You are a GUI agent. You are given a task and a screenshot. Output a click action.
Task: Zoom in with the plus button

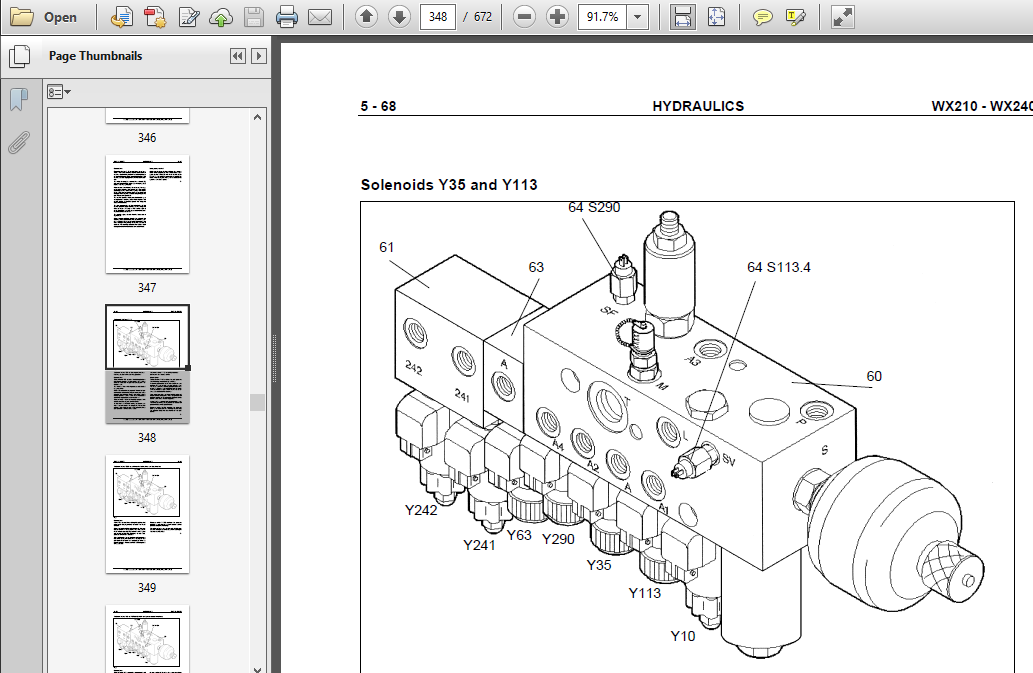point(557,17)
